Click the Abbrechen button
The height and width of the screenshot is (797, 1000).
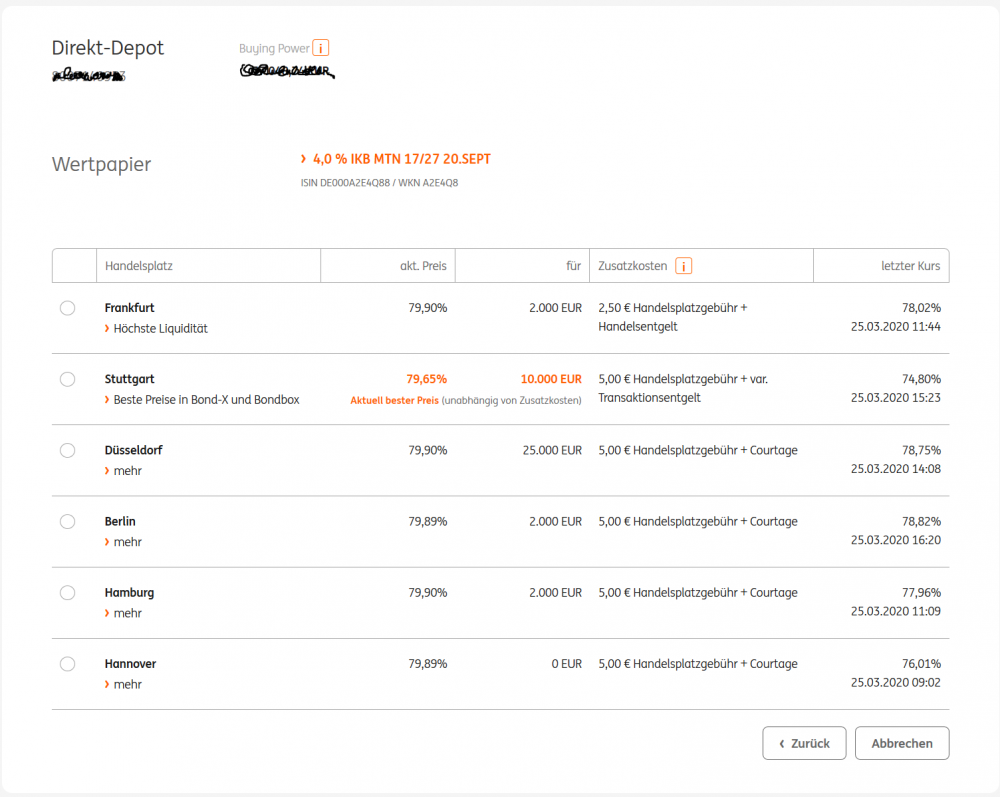(902, 743)
